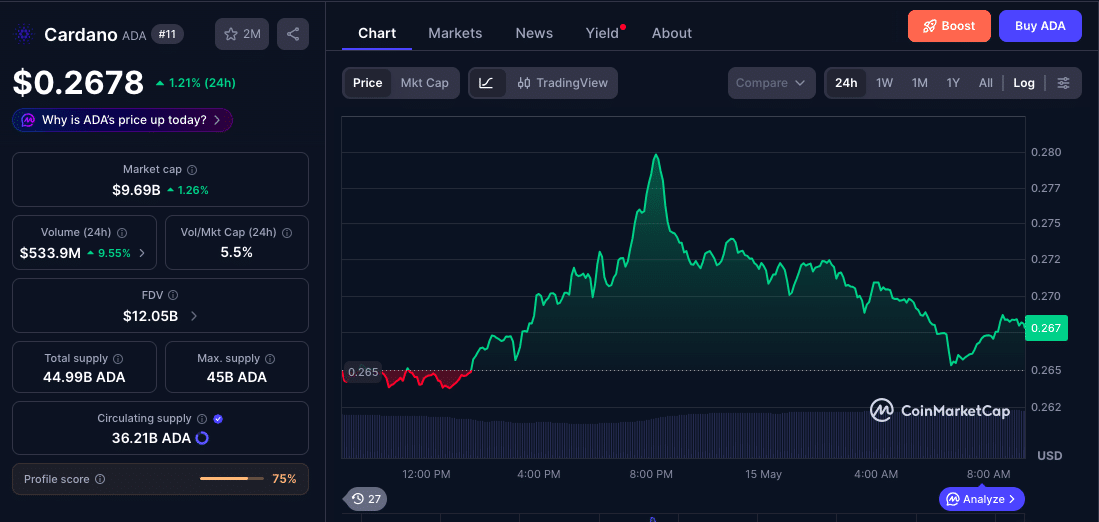The width and height of the screenshot is (1099, 522).
Task: Click the 0.280 price axis label
Action: tap(1046, 152)
